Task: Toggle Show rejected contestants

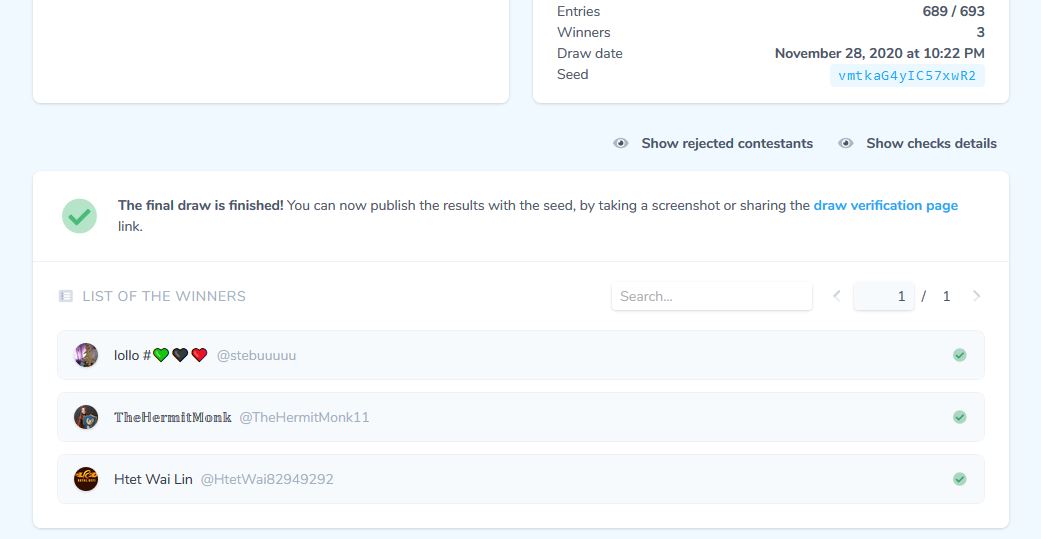Action: click(x=712, y=143)
